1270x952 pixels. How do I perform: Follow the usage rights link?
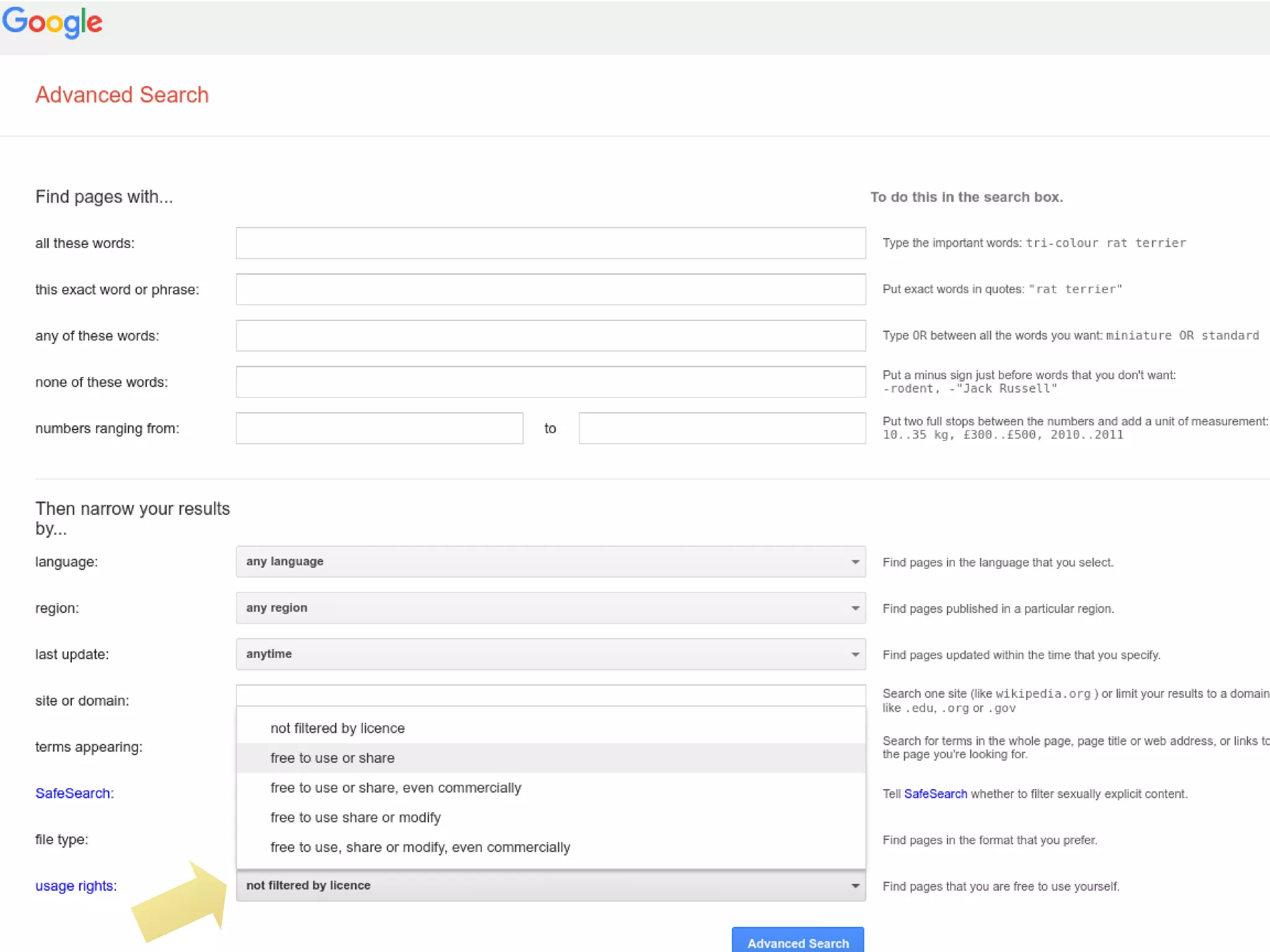(x=74, y=886)
